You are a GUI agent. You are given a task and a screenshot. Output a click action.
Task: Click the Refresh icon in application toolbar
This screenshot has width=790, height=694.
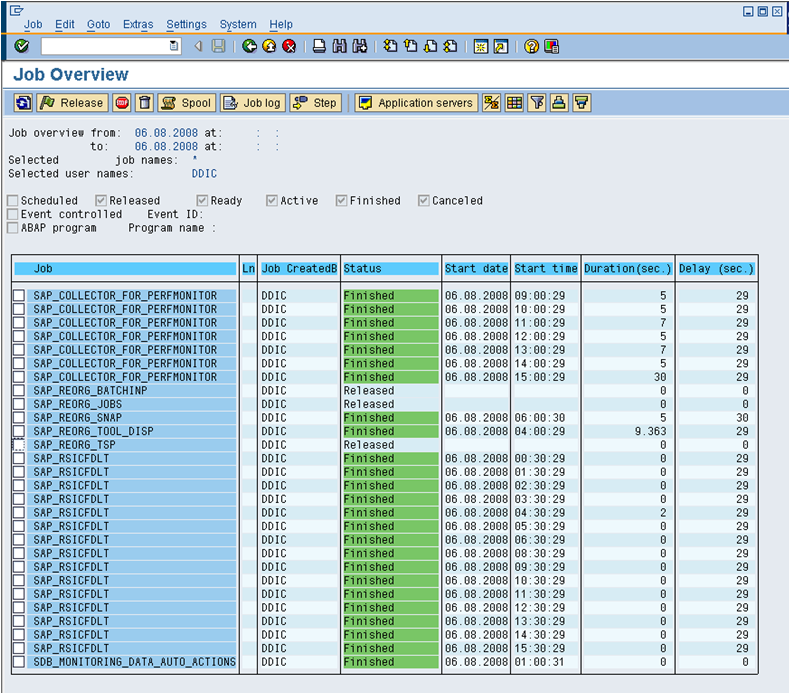(x=23, y=103)
